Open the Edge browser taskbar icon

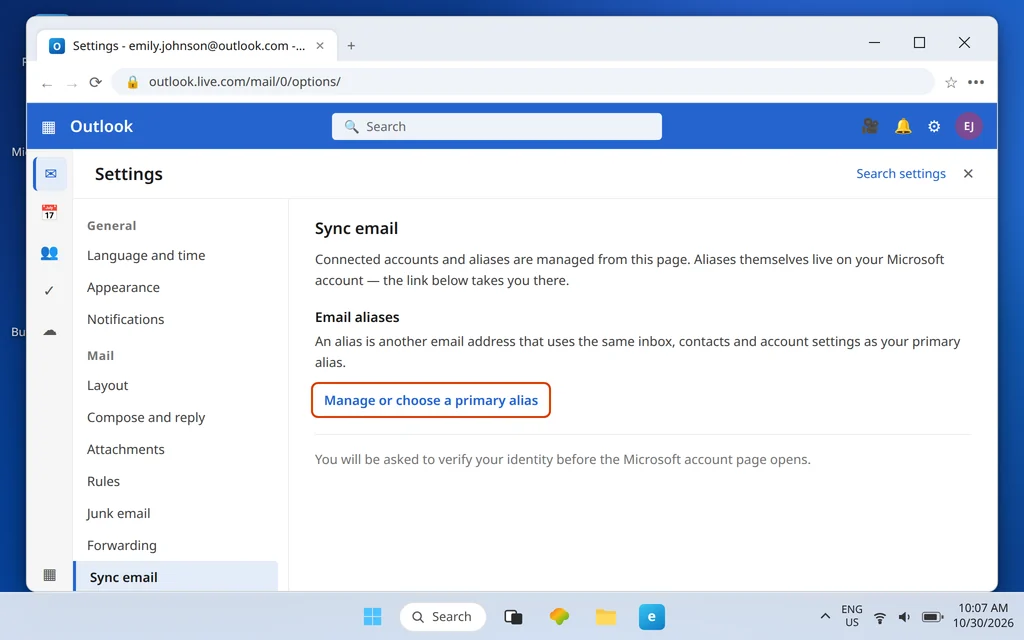(652, 616)
